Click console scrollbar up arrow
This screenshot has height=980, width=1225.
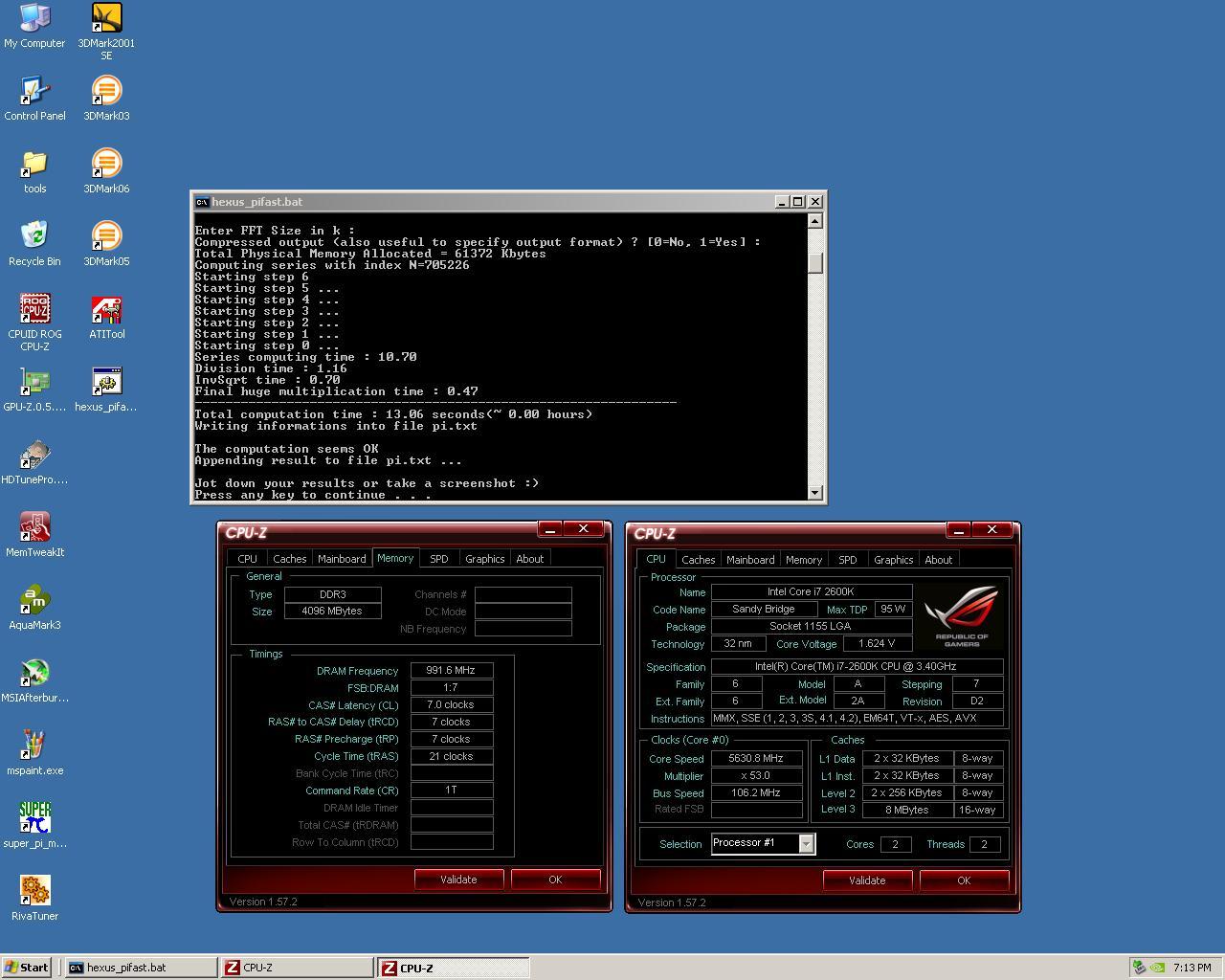coord(814,221)
